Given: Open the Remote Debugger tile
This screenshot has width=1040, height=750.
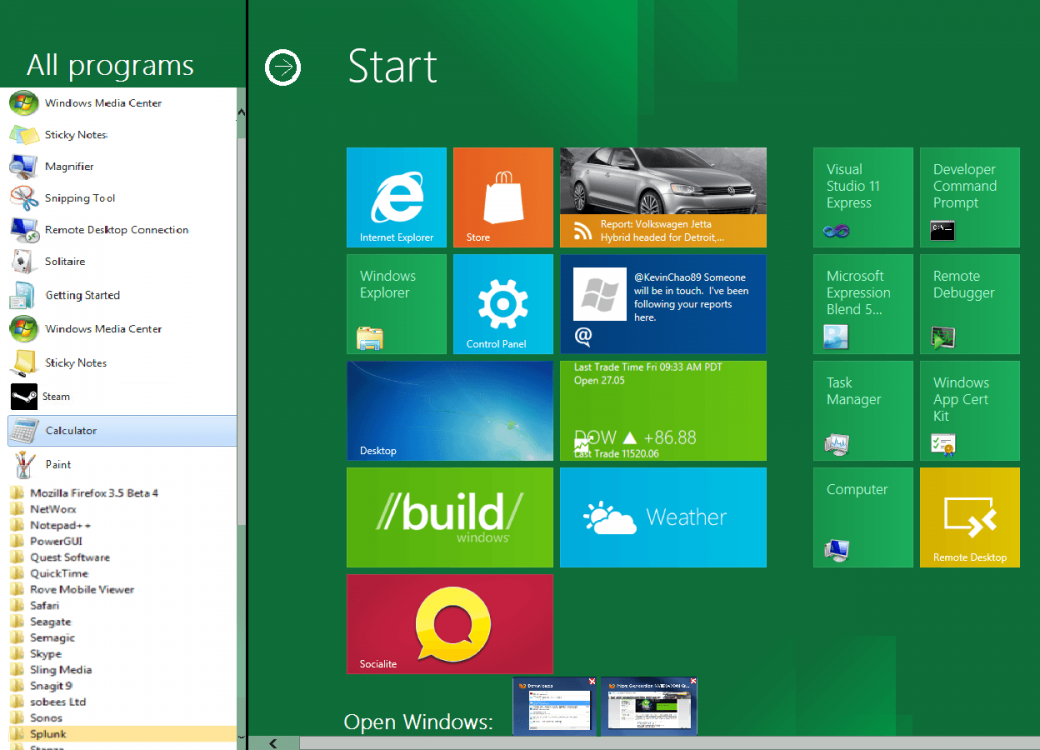Looking at the screenshot, I should 970,304.
